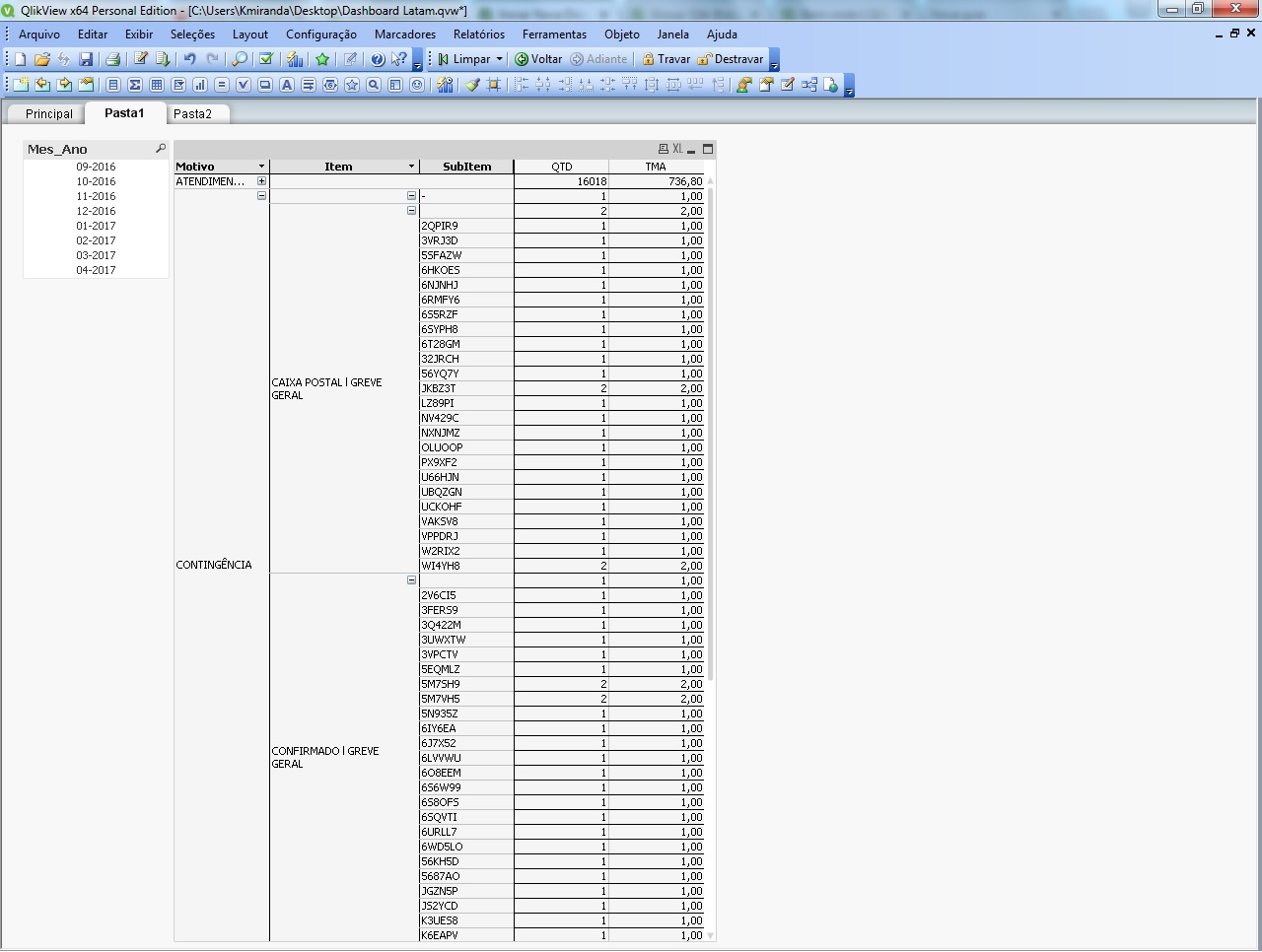Click the 5M7SH9 subitem cell
The height and width of the screenshot is (952, 1262).
point(466,684)
